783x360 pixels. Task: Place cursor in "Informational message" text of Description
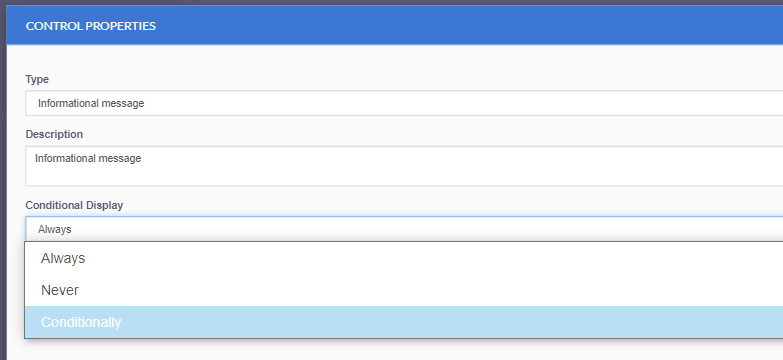point(88,158)
